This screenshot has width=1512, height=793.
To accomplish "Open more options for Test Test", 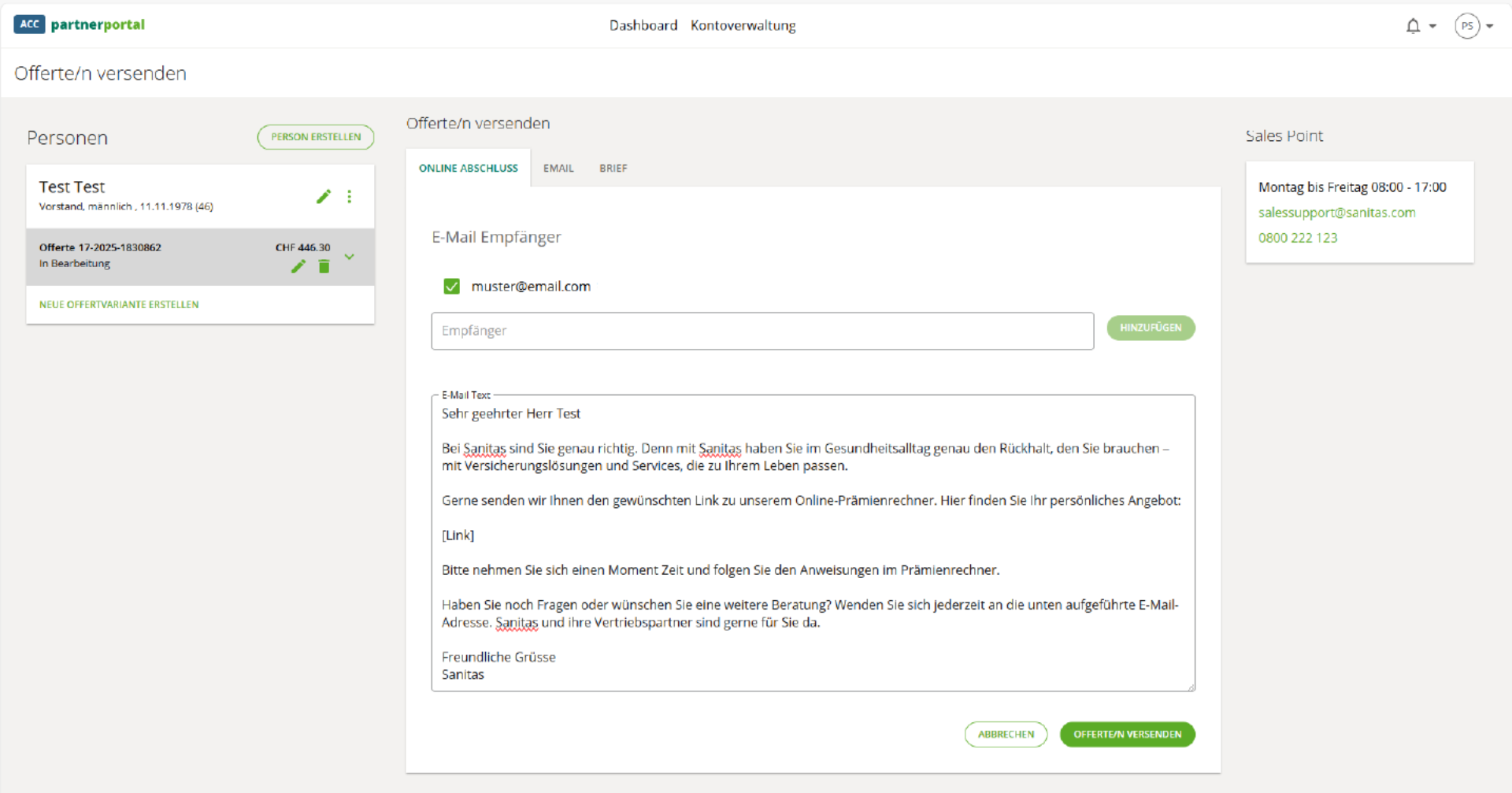I will click(350, 196).
